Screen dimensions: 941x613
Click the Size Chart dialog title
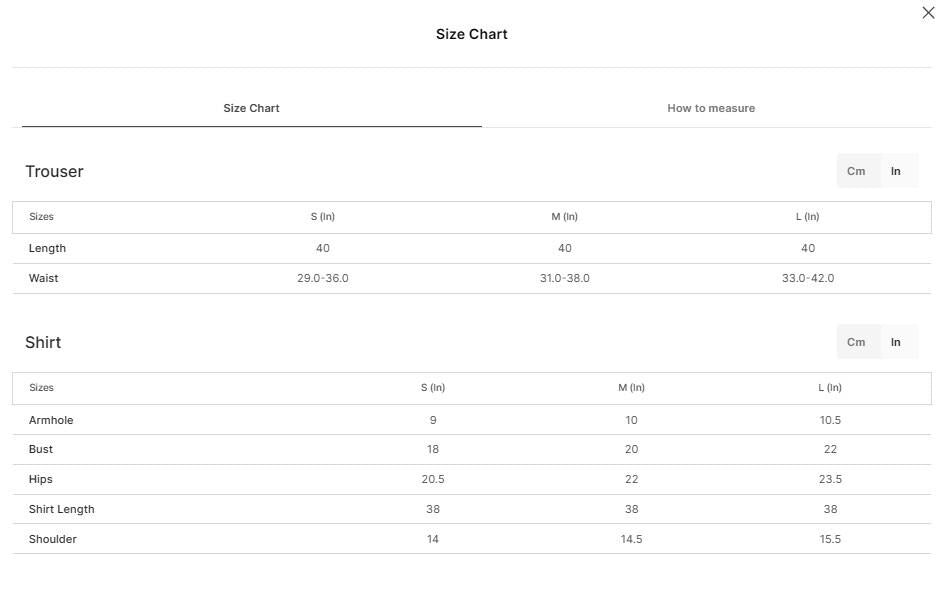tap(472, 34)
